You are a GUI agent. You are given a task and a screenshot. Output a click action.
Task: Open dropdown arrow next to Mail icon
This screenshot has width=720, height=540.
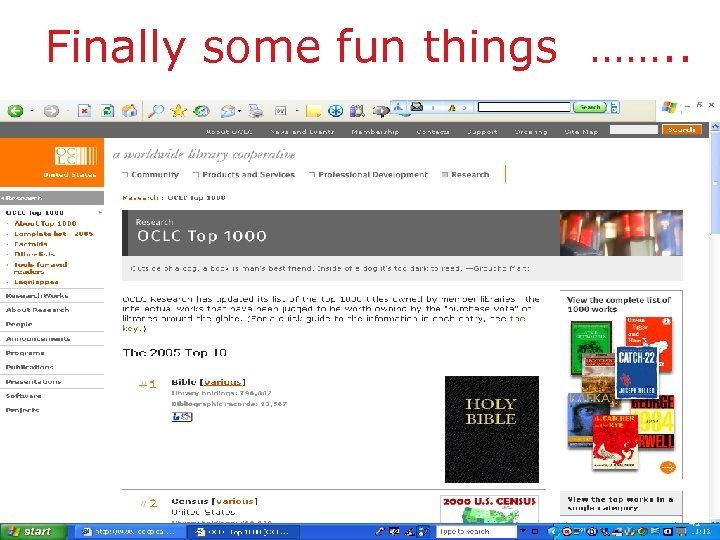(x=240, y=111)
